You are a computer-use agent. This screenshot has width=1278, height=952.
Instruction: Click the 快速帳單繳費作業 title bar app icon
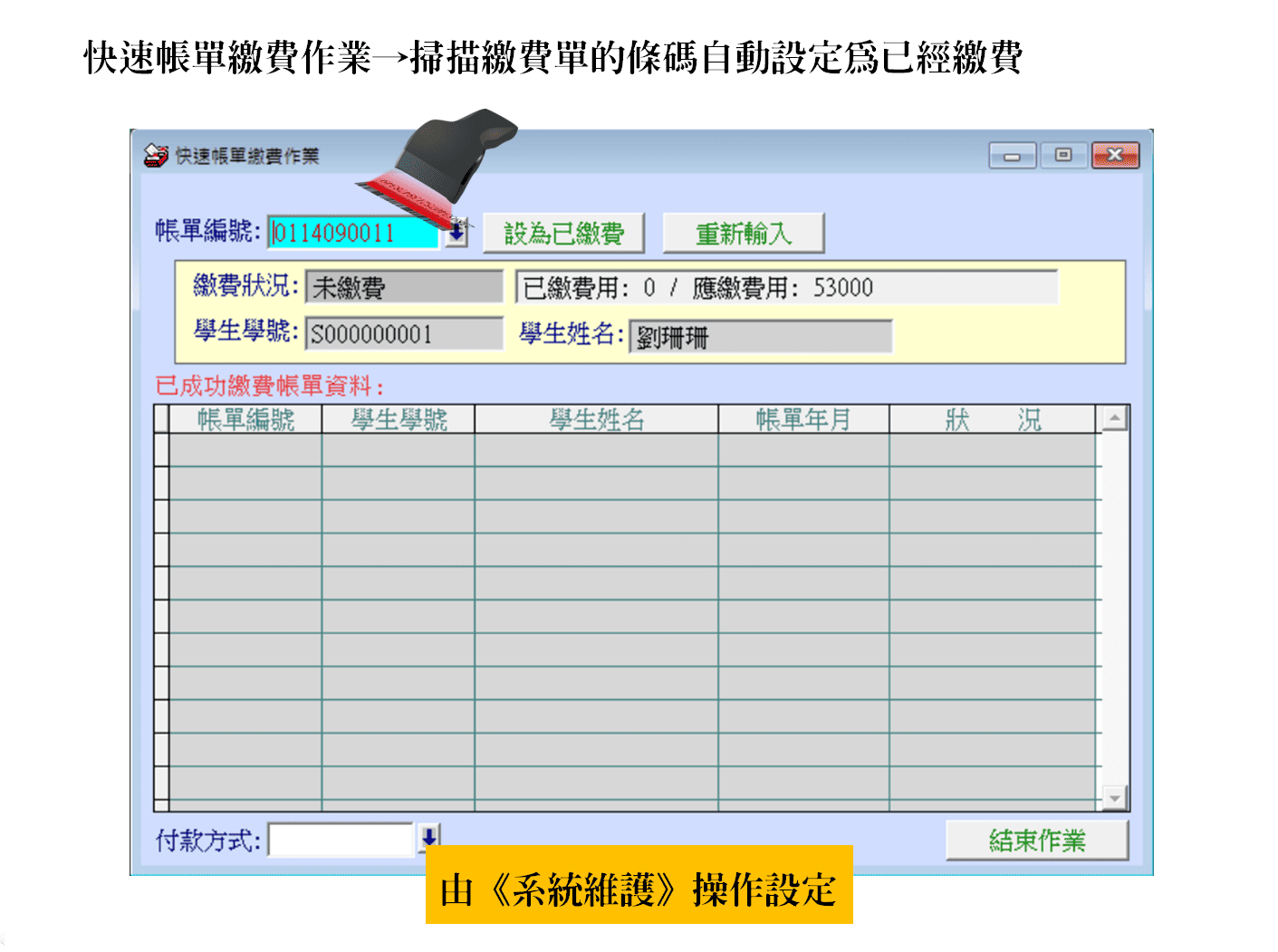click(x=156, y=156)
